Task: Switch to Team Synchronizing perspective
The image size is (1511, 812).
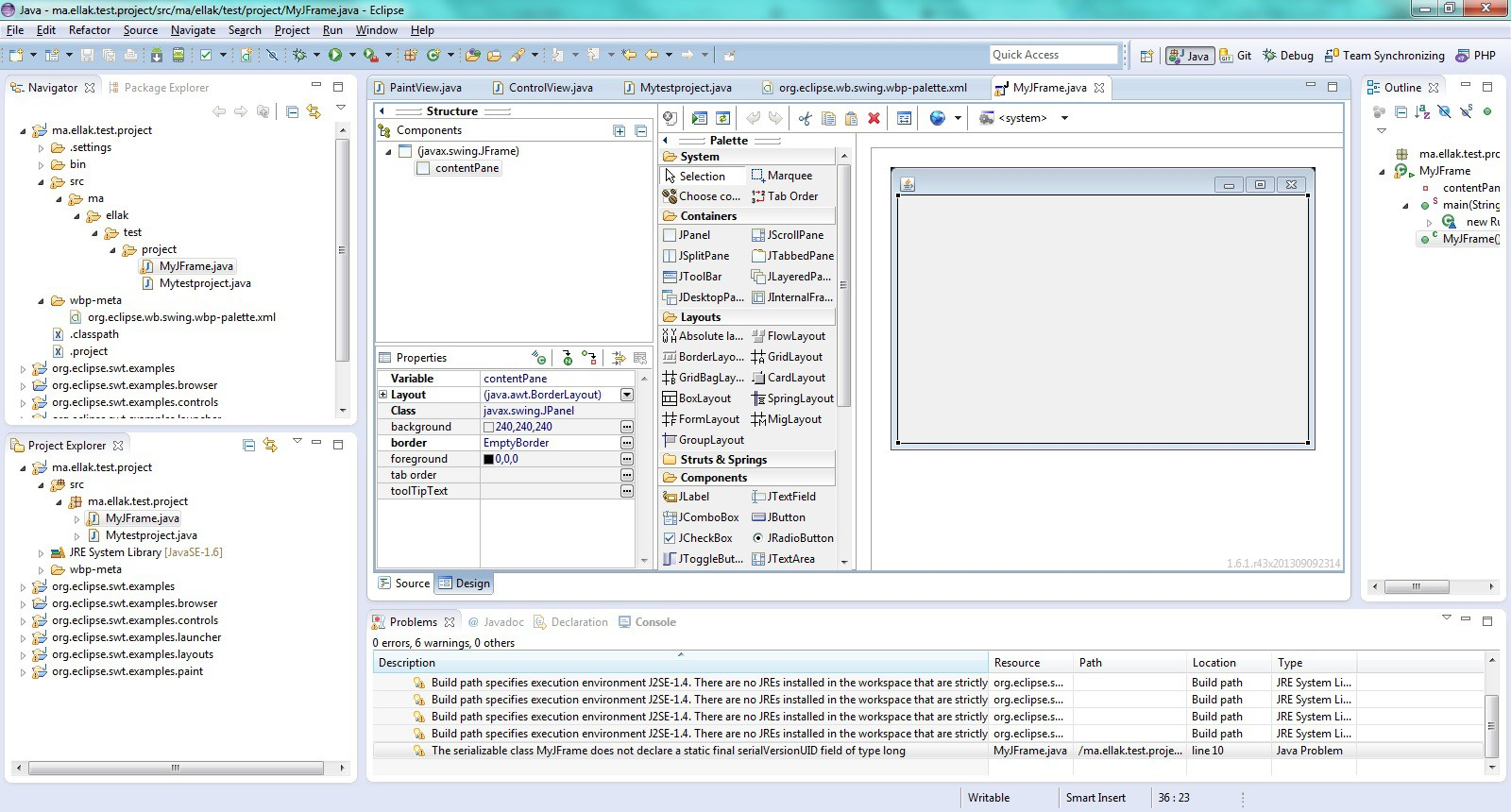Action: [1384, 56]
